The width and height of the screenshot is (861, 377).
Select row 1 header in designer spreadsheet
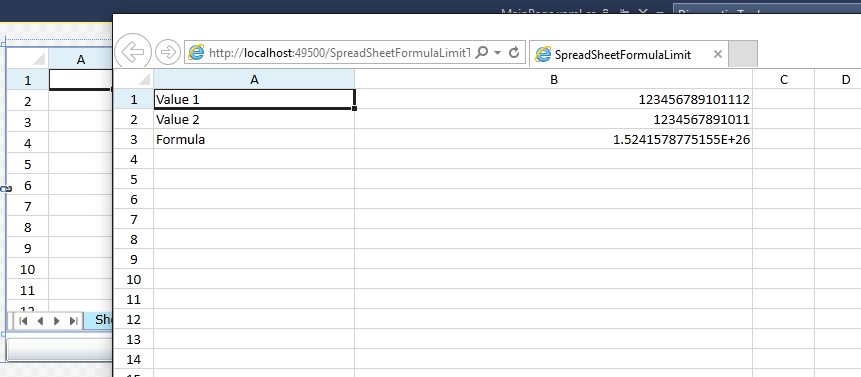pyautogui.click(x=27, y=81)
